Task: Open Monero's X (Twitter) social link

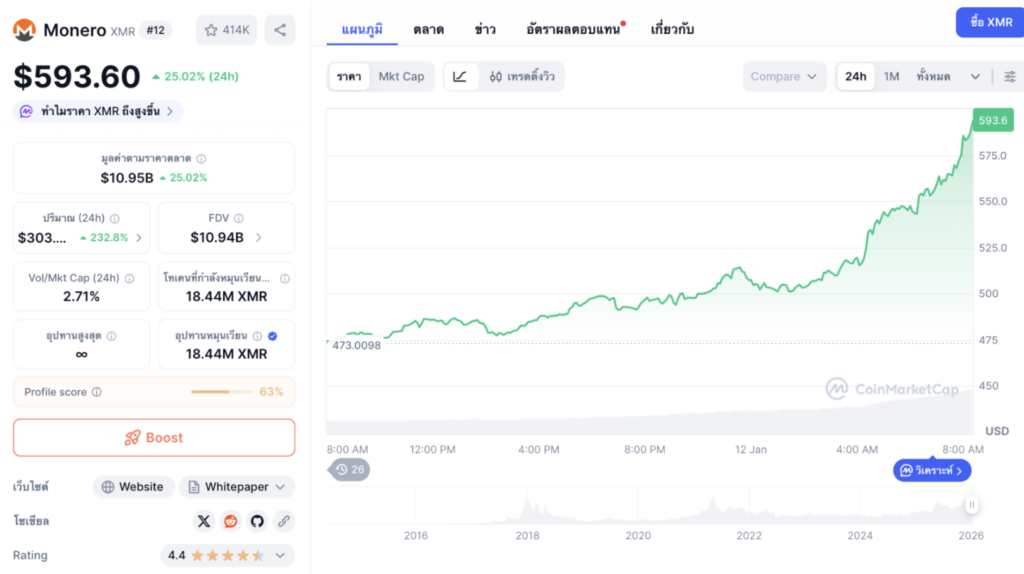Action: pyautogui.click(x=205, y=521)
